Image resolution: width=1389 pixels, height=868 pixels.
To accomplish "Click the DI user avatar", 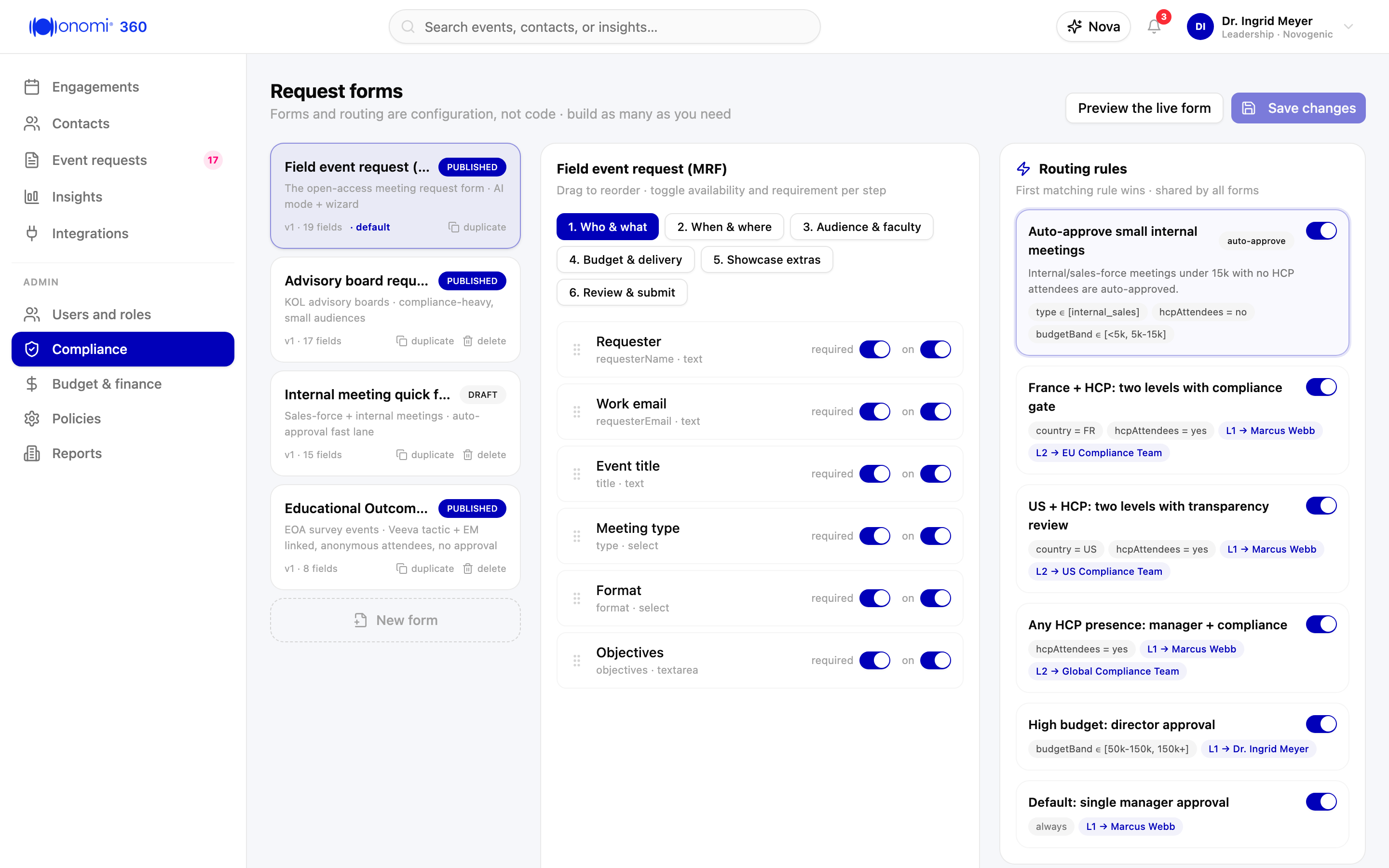I will 1199,27.
